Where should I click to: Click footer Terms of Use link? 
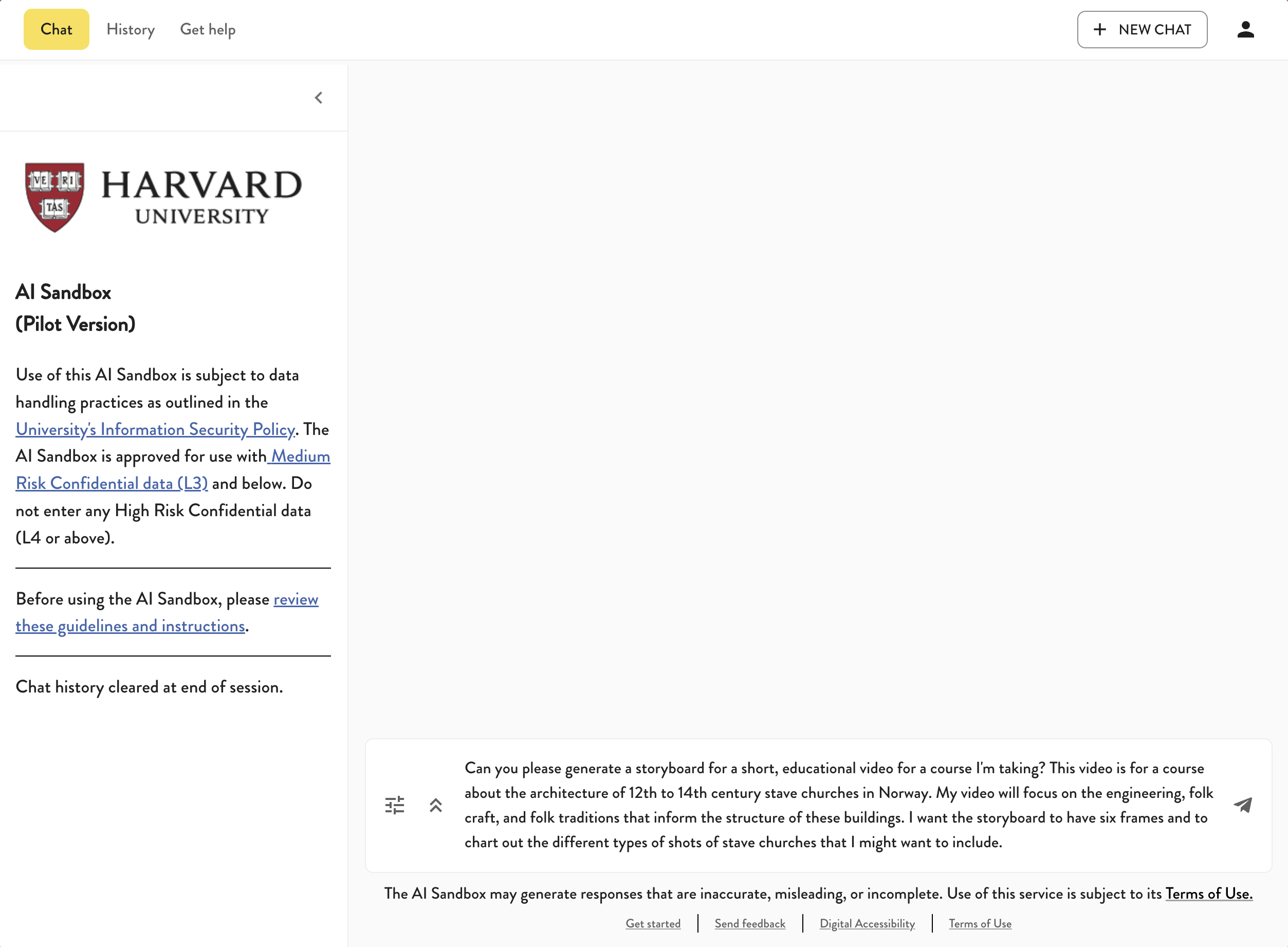(979, 923)
